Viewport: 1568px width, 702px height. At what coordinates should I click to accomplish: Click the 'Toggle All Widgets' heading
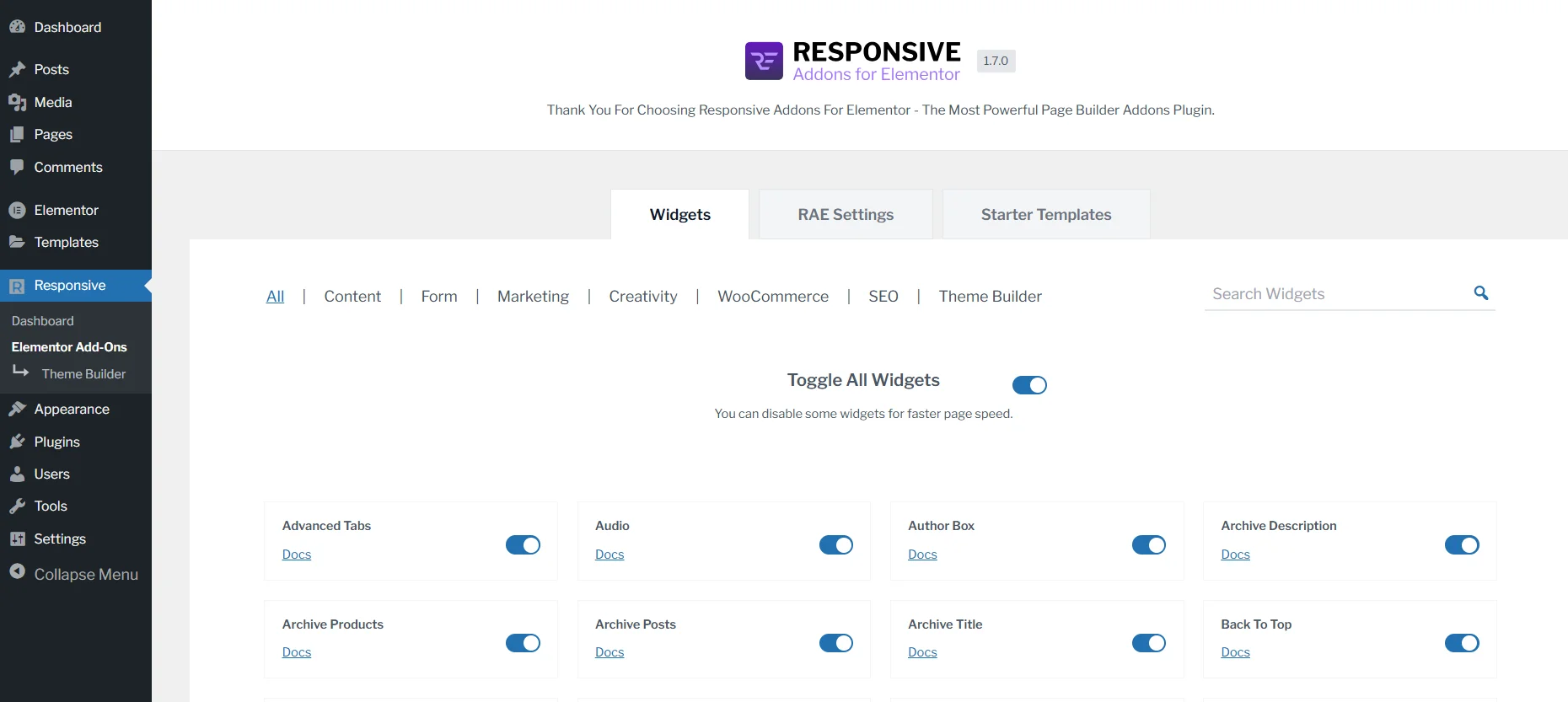(x=863, y=380)
